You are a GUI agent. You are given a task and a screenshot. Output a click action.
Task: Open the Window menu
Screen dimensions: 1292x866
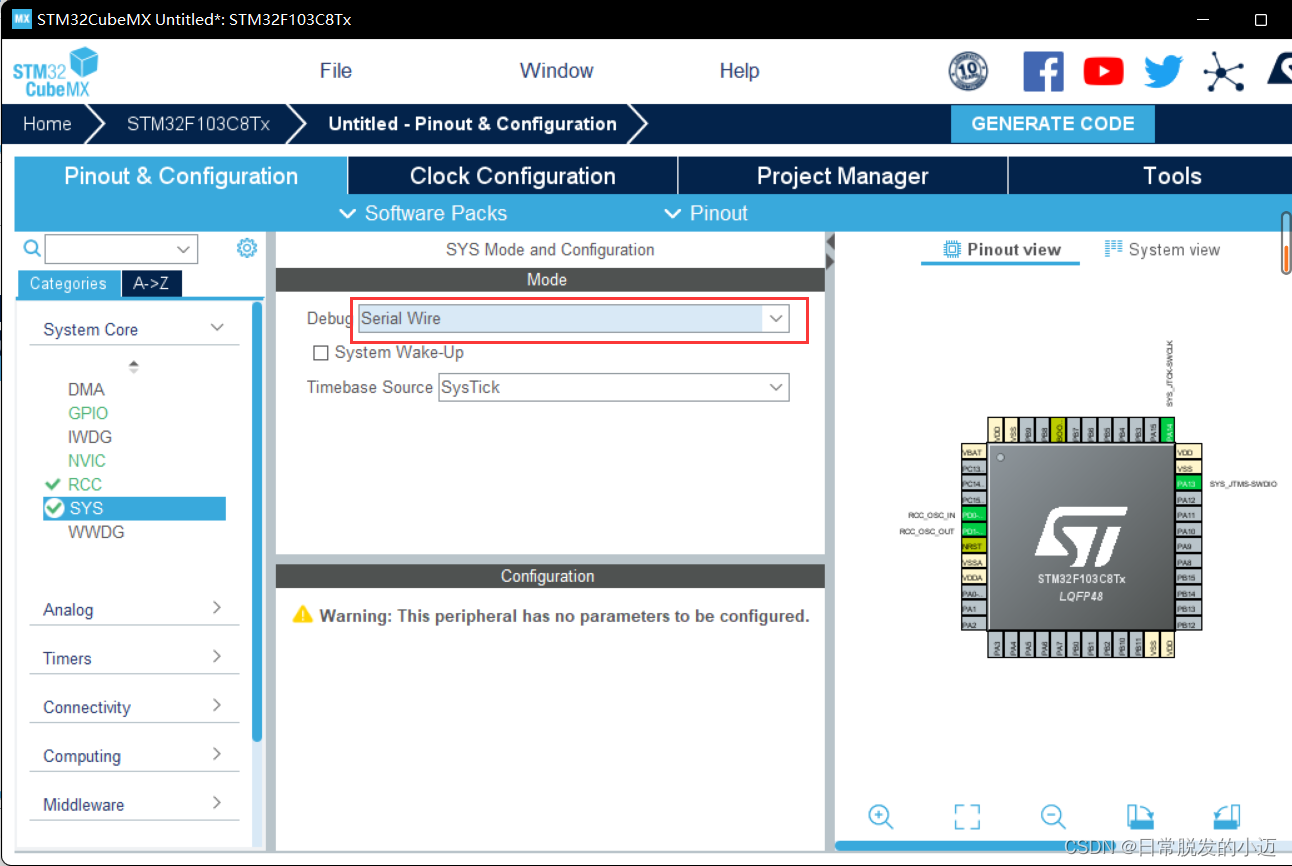[x=557, y=71]
